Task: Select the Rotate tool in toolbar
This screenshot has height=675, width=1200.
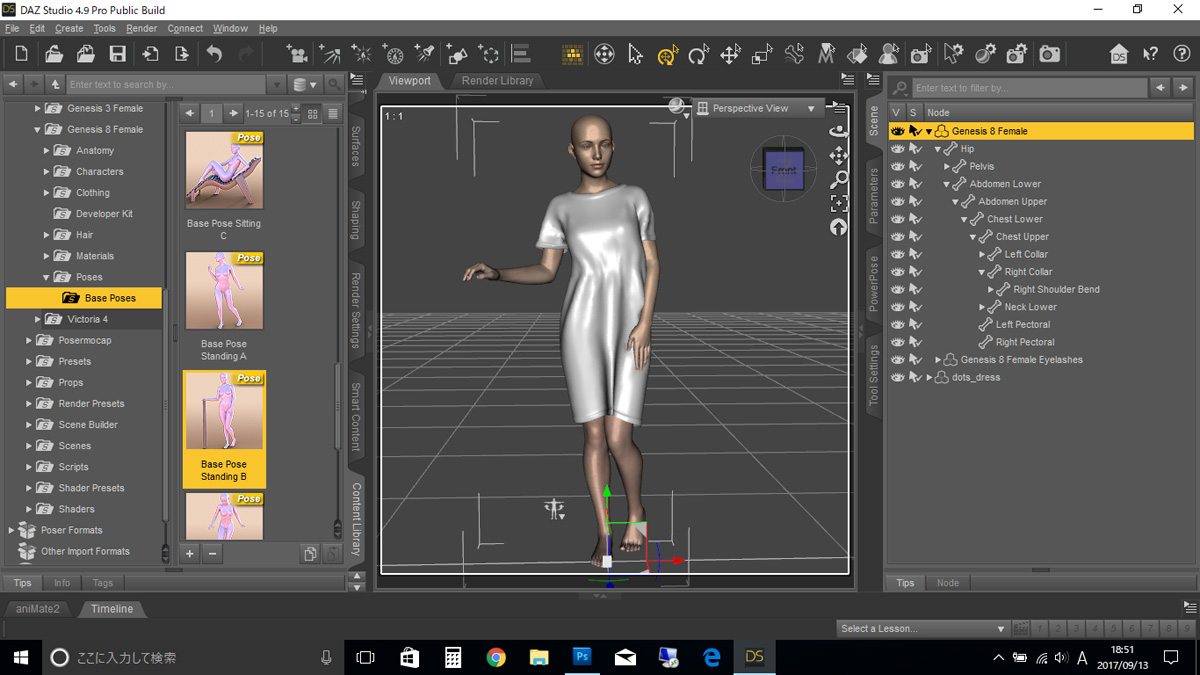Action: pos(699,54)
